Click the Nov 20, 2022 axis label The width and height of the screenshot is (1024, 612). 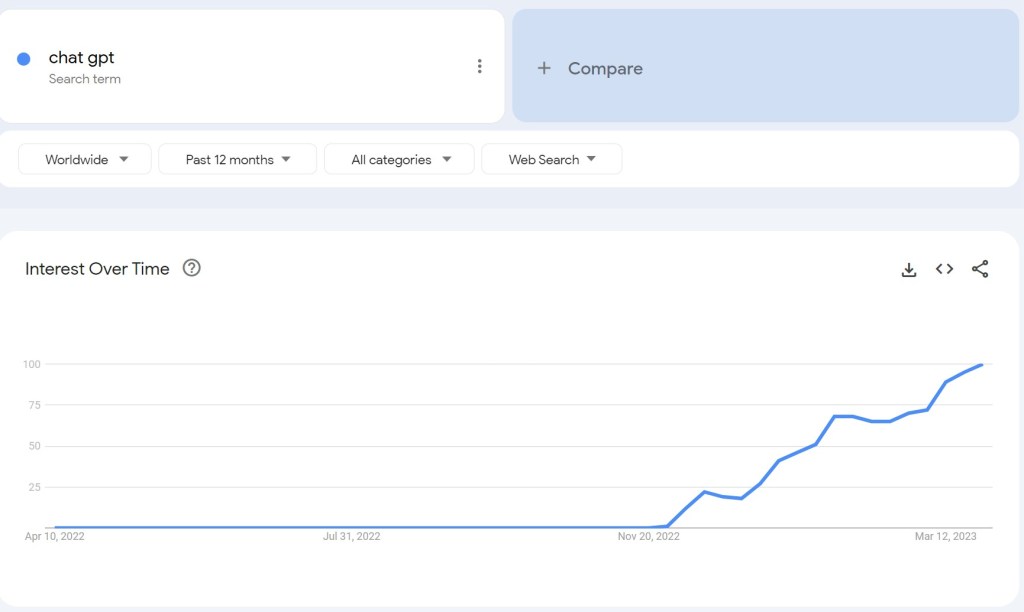648,537
